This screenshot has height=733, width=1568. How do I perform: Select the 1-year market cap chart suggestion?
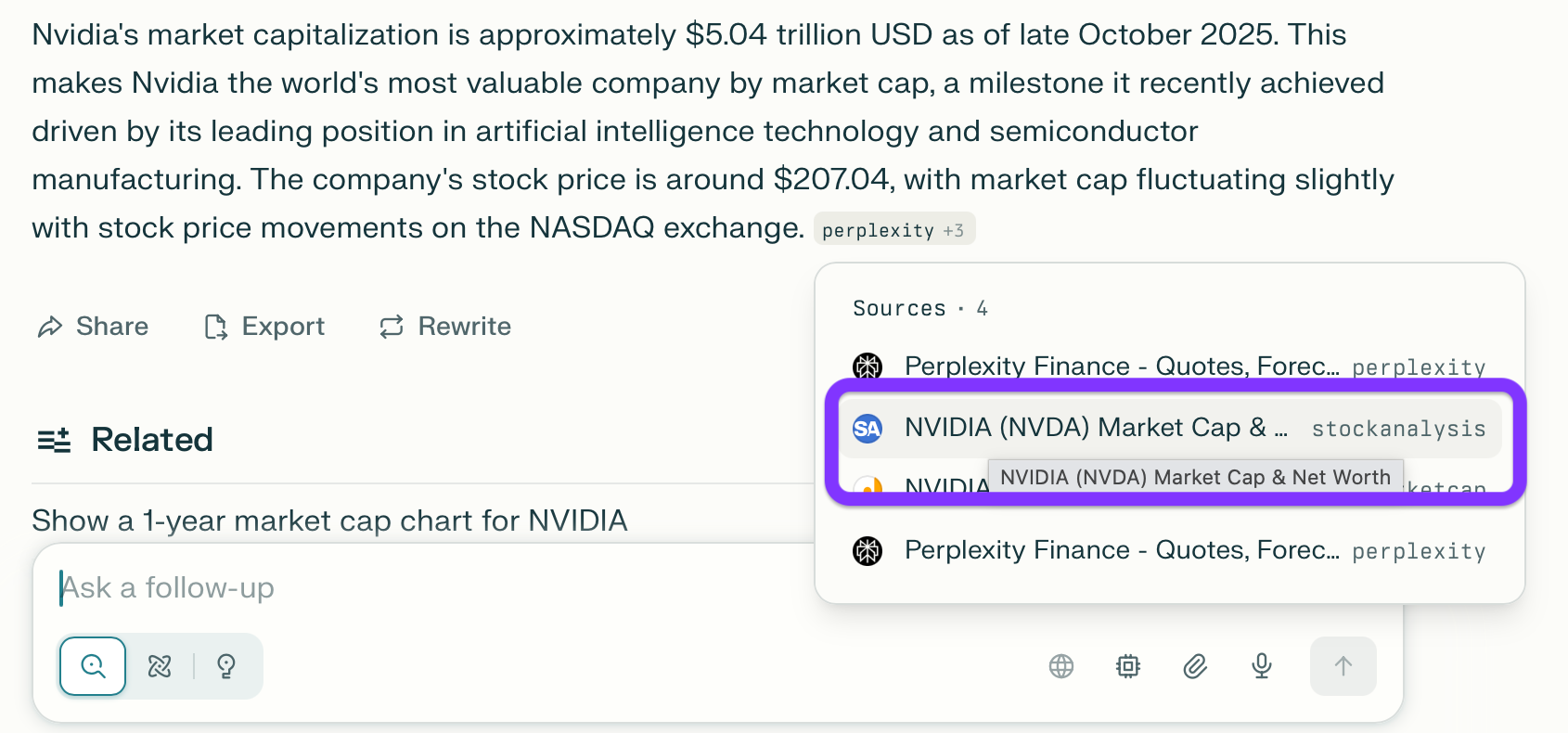[329, 521]
